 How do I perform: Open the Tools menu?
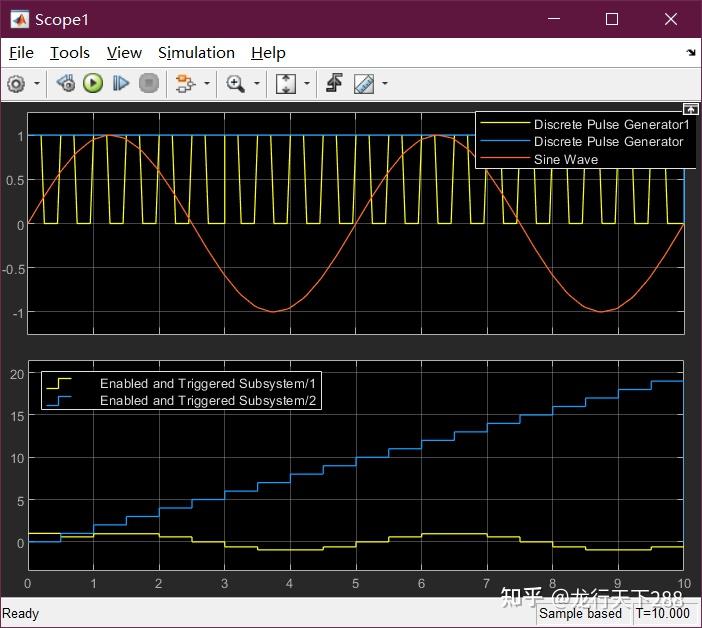pyautogui.click(x=70, y=53)
